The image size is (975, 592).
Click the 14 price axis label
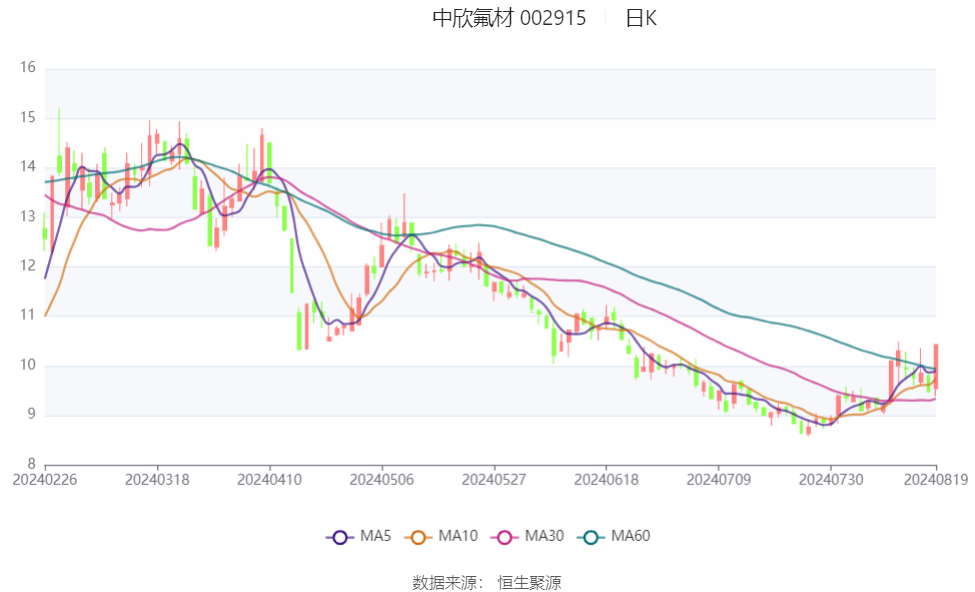[27, 166]
